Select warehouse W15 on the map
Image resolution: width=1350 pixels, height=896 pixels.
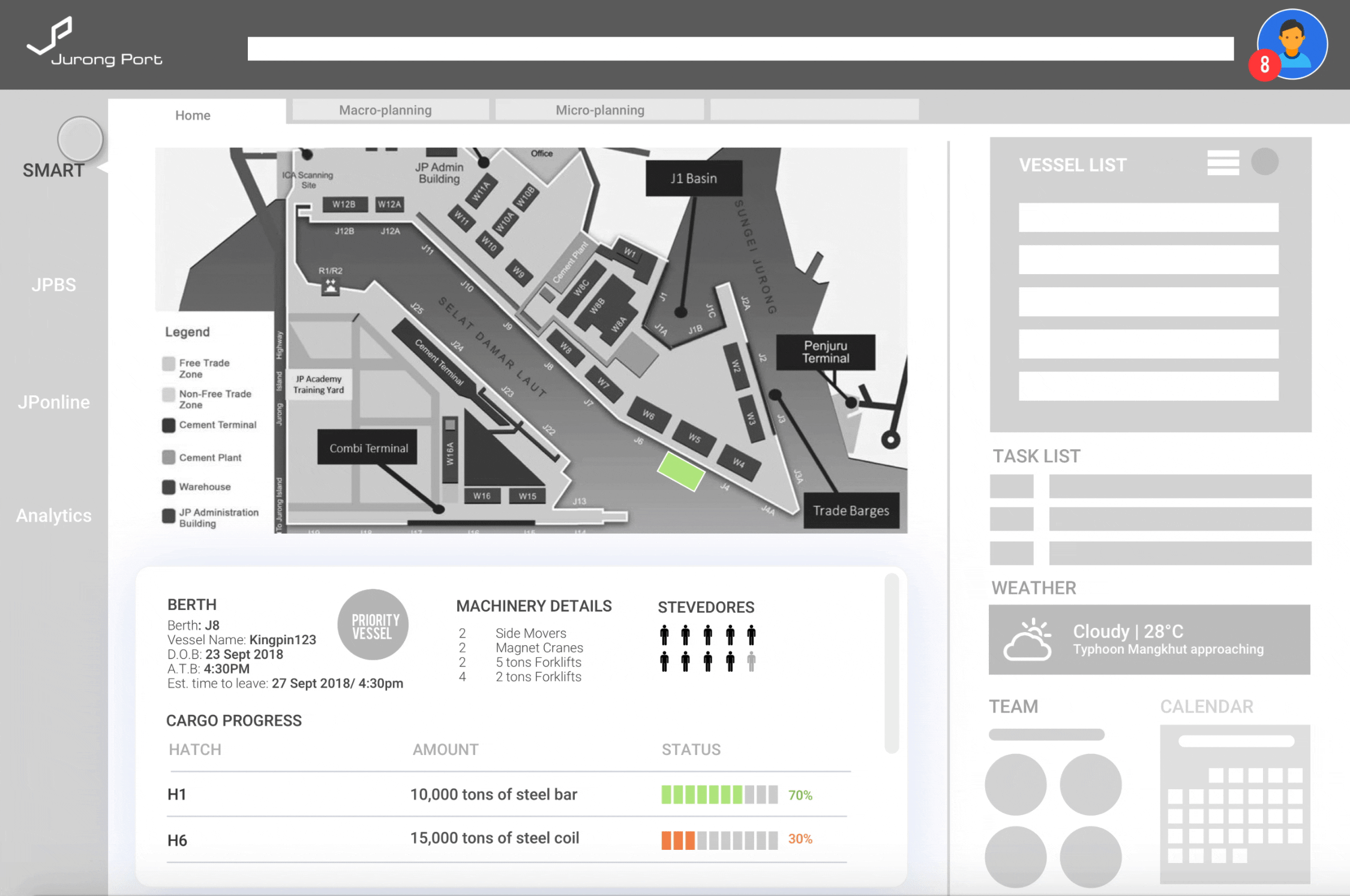pos(527,496)
